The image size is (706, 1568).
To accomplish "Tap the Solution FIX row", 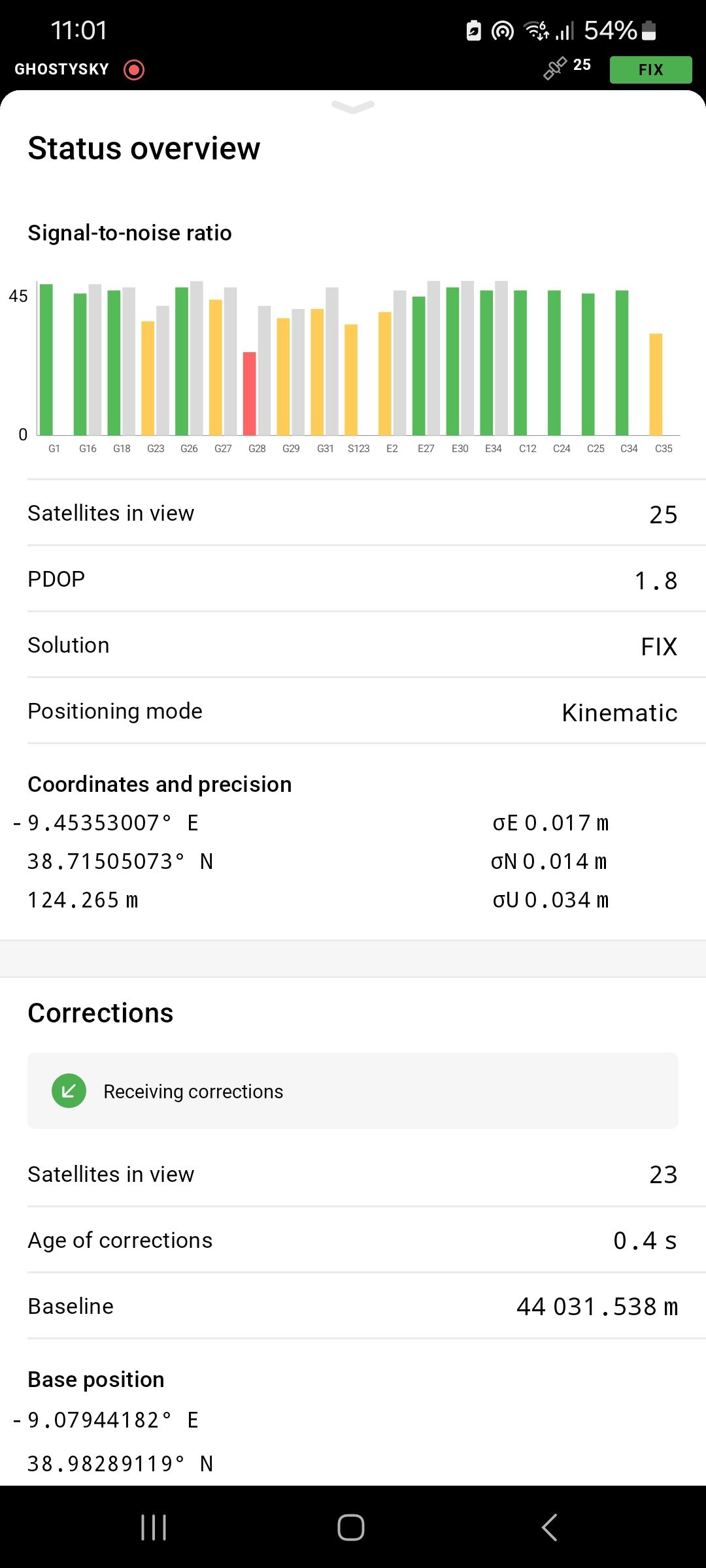I will point(353,645).
